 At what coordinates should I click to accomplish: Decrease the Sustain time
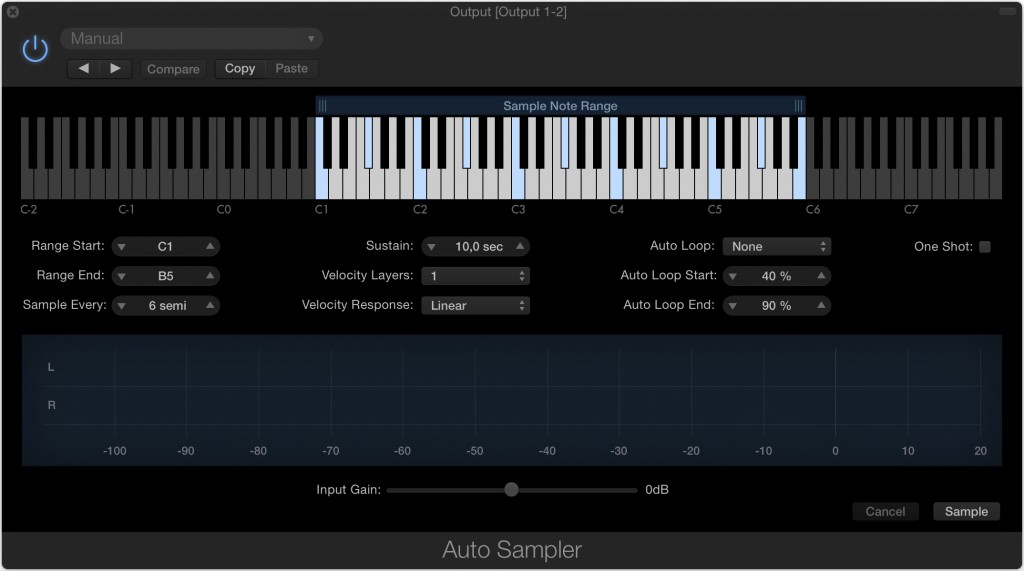pos(431,247)
